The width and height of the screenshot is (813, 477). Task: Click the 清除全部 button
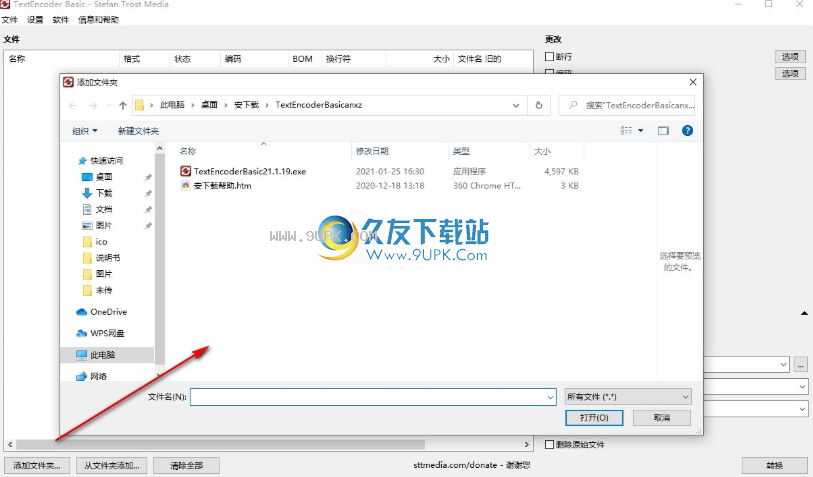pyautogui.click(x=187, y=466)
